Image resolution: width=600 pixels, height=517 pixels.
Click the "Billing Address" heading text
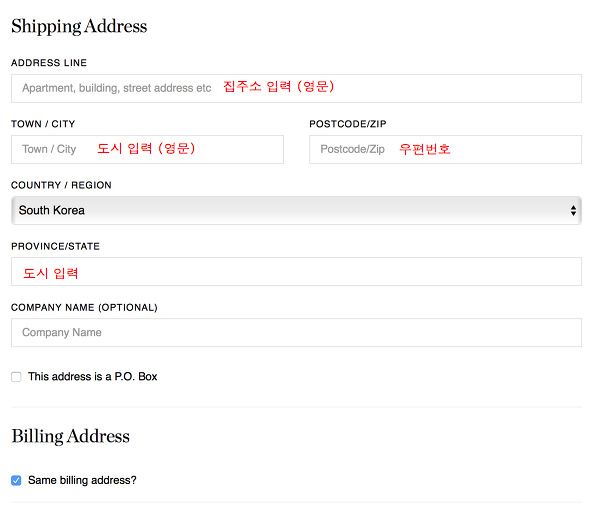70,436
